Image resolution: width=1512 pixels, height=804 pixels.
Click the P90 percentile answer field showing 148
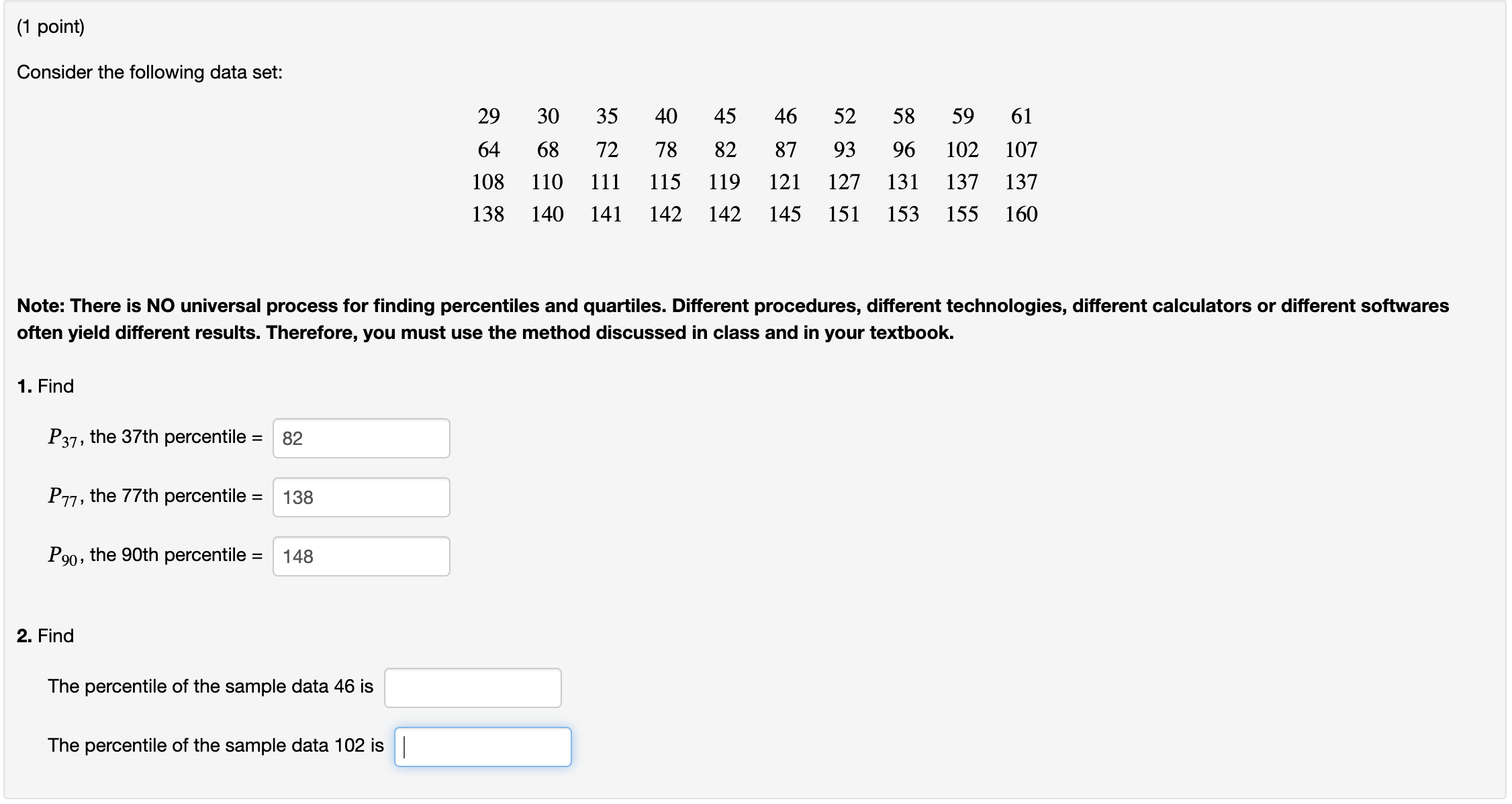(361, 556)
